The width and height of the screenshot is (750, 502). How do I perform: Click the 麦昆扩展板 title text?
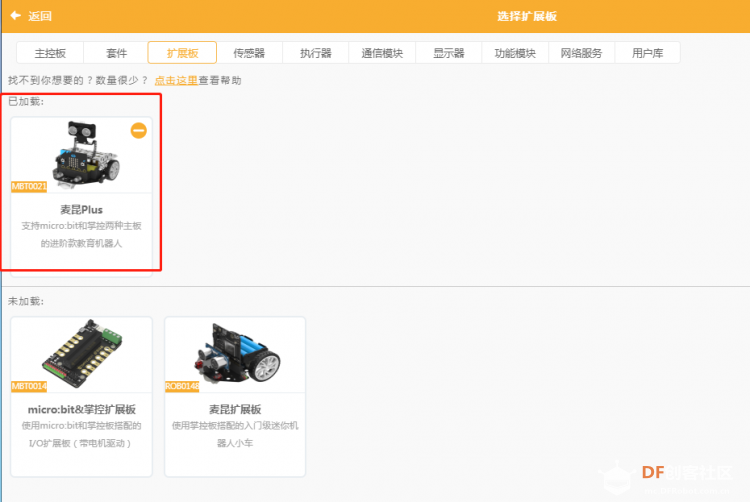pos(235,409)
